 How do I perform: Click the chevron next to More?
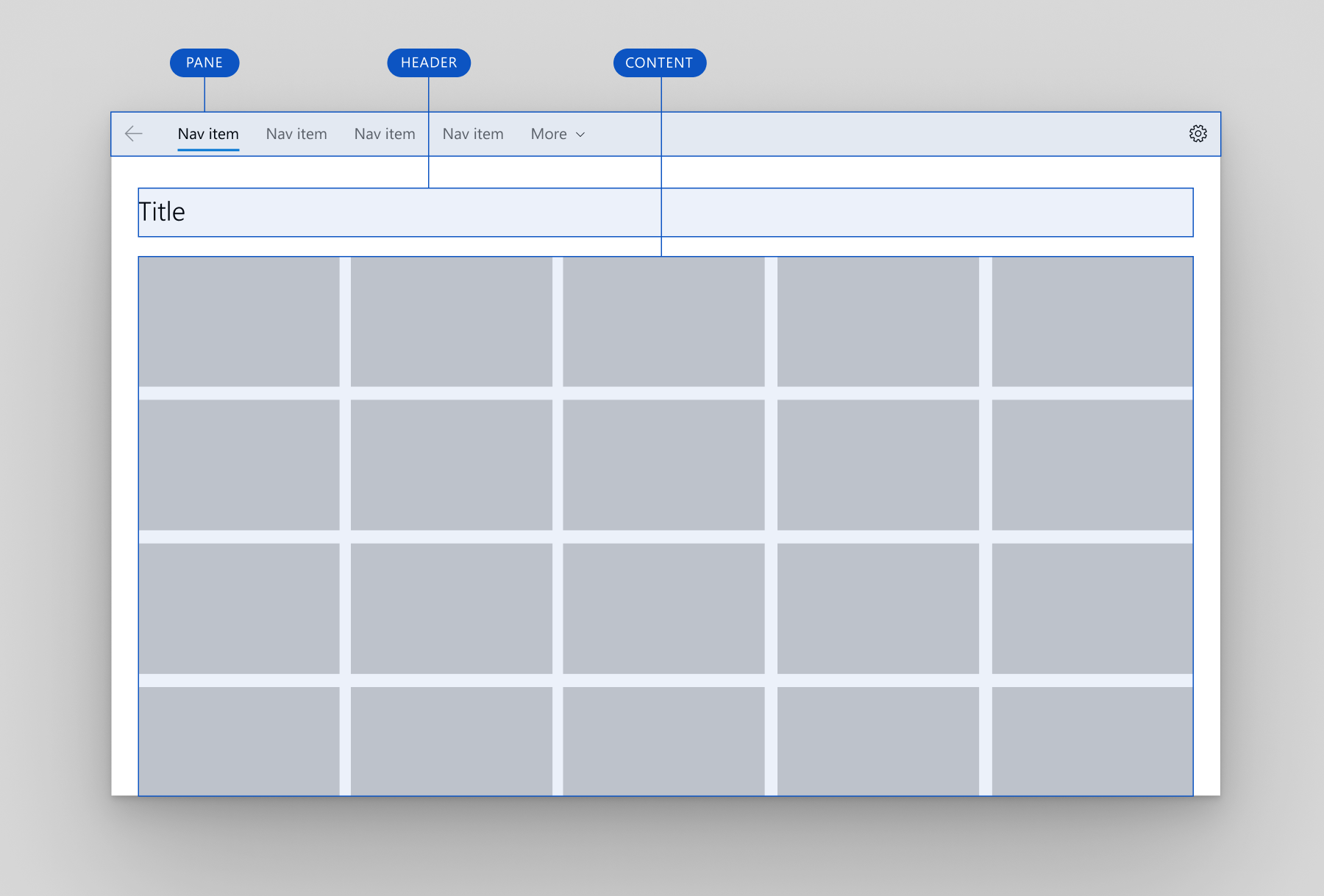click(x=580, y=135)
